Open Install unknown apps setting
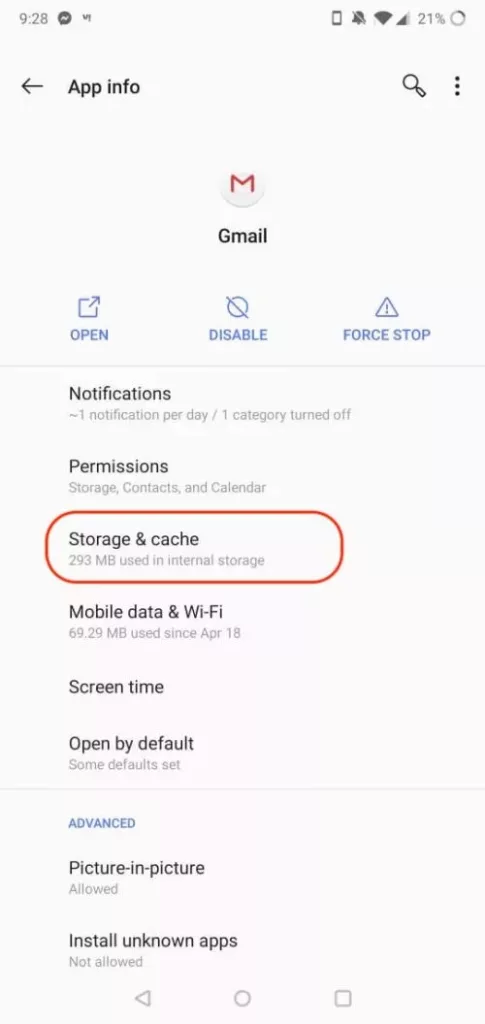485x1024 pixels. [242, 950]
